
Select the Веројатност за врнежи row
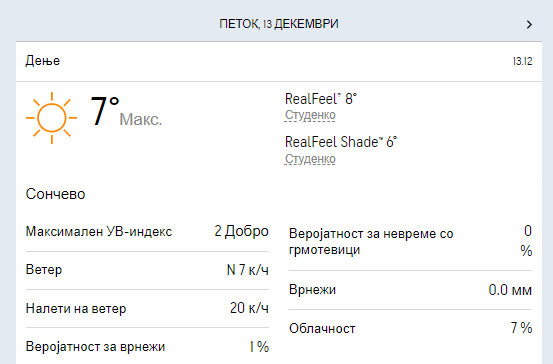pyautogui.click(x=147, y=347)
